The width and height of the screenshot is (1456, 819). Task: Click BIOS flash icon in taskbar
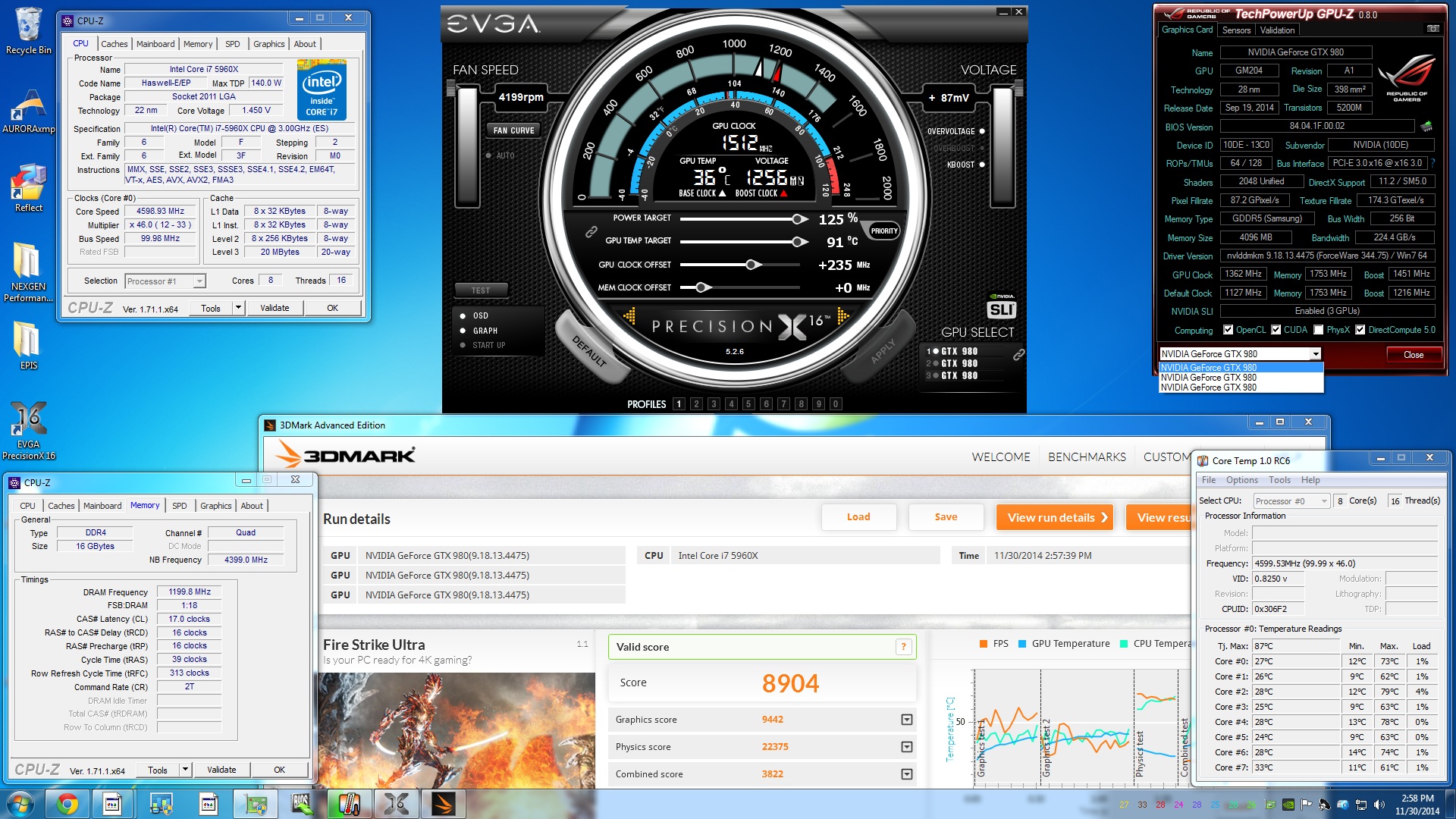[x=302, y=804]
